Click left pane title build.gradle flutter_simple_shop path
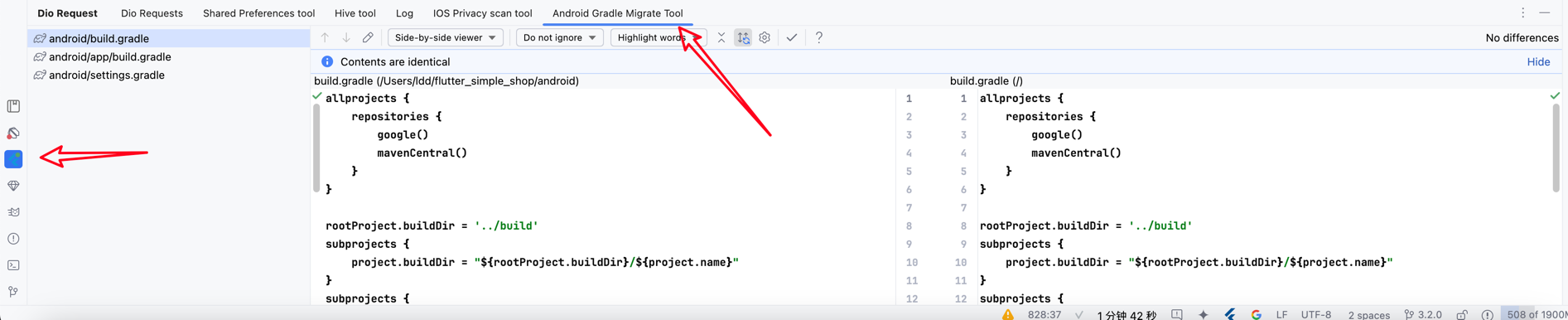The image size is (1568, 320). click(446, 80)
